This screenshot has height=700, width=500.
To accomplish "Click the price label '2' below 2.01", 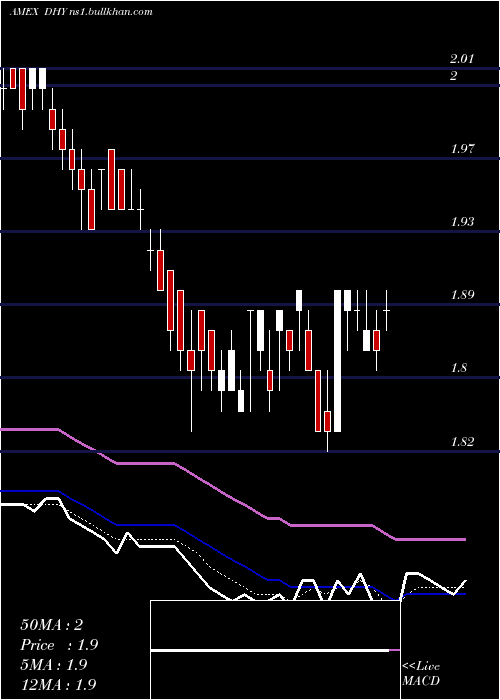I will pyautogui.click(x=453, y=76).
